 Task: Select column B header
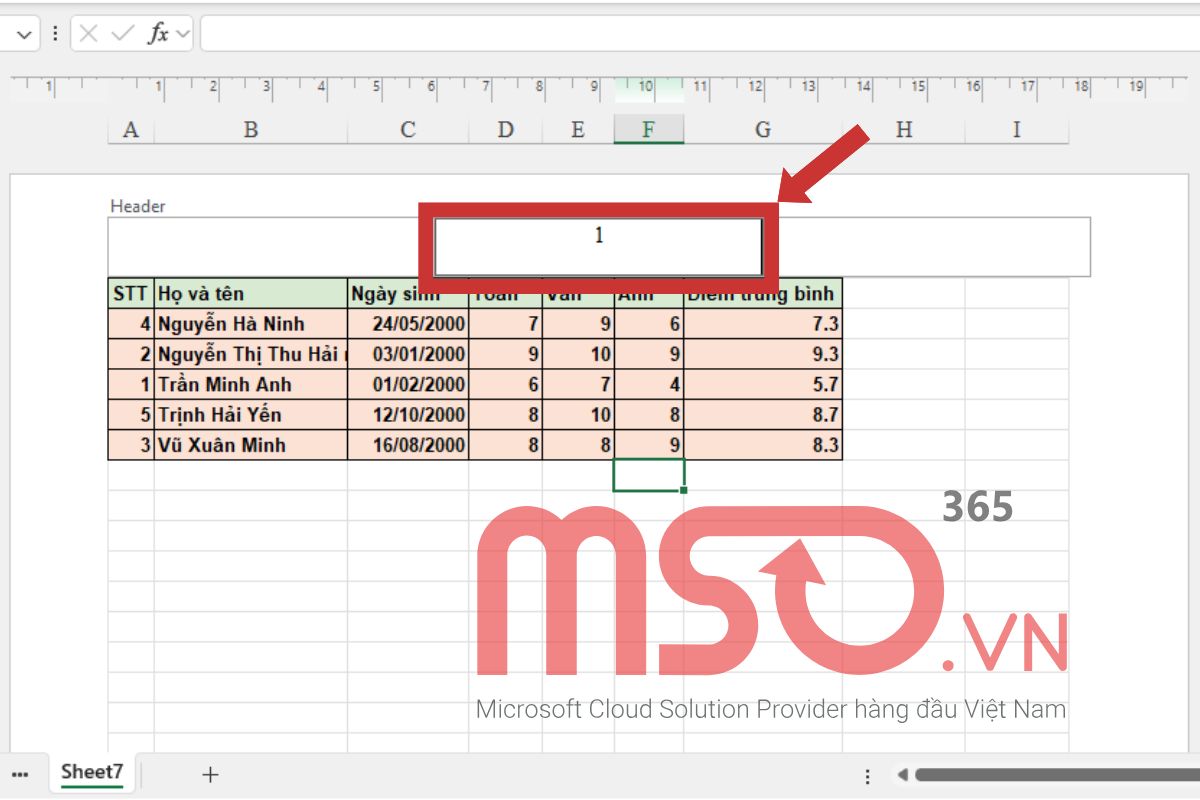tap(251, 129)
